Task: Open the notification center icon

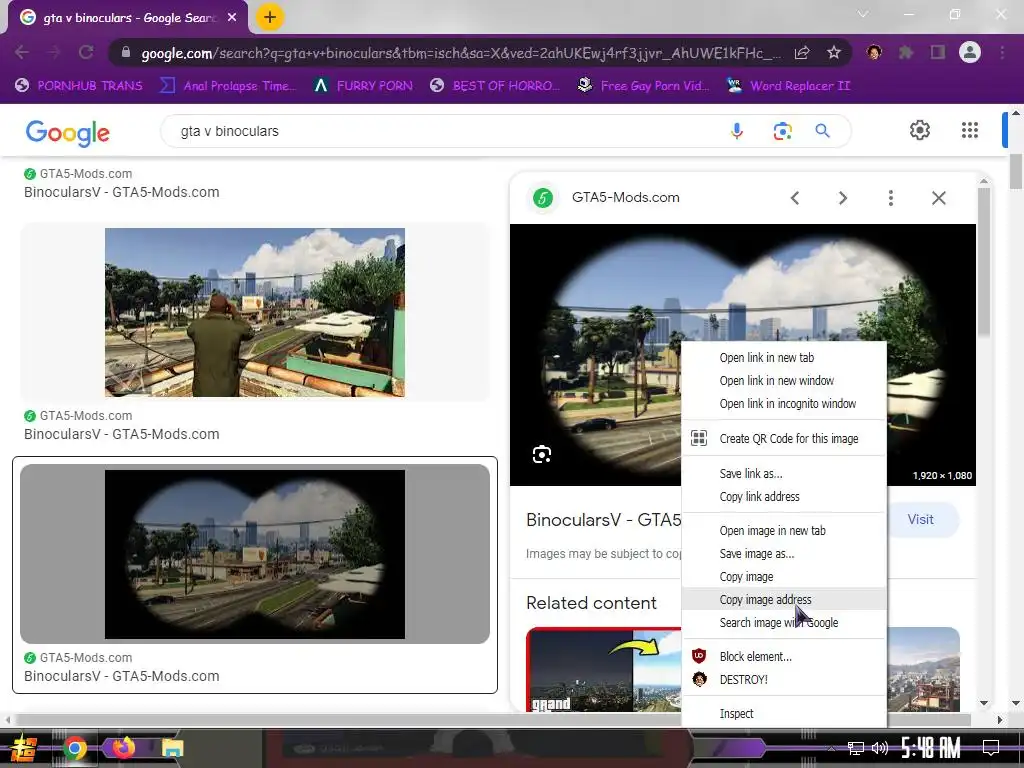Action: (x=991, y=748)
